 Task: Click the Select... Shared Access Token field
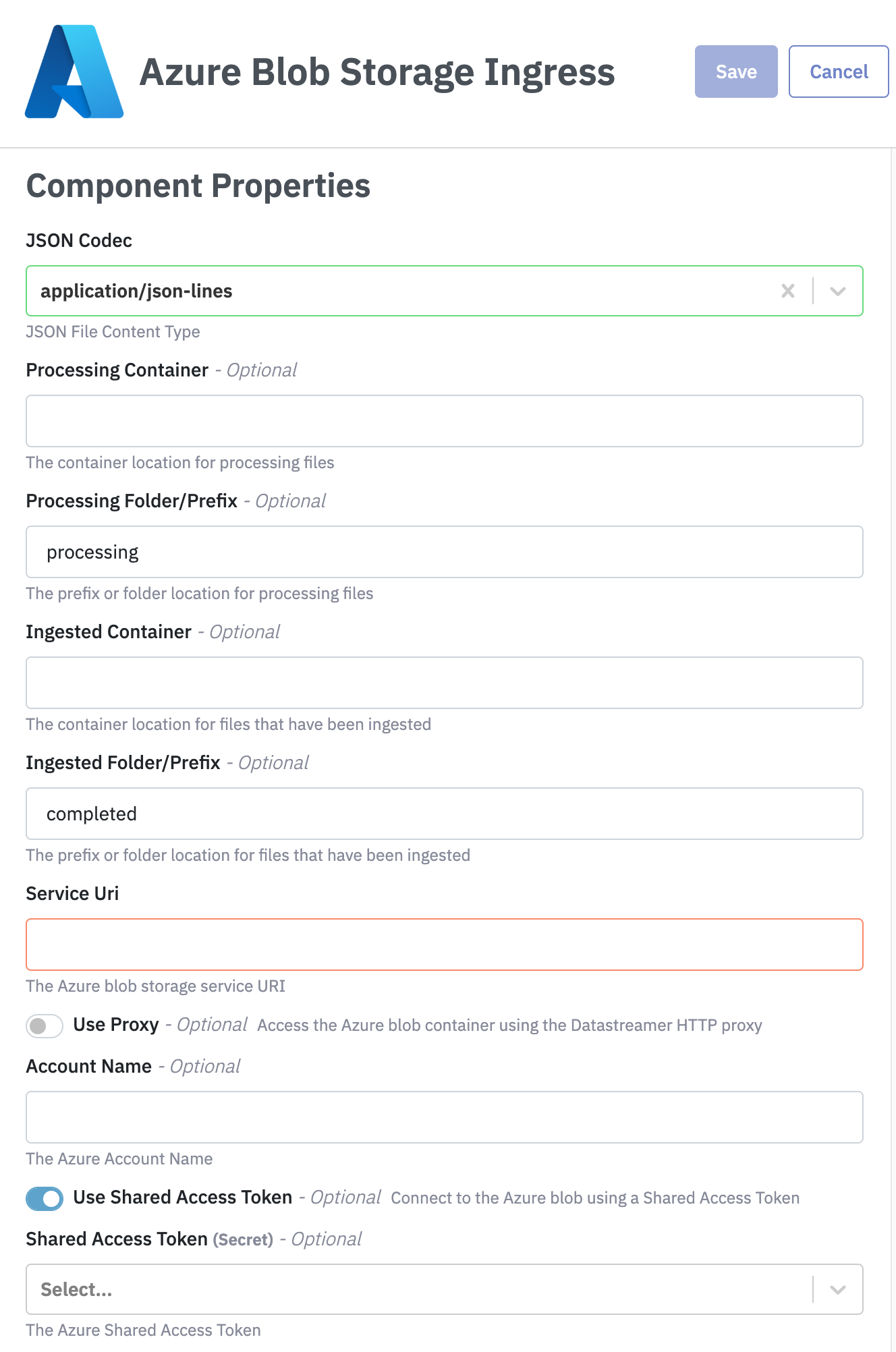[x=418, y=1289]
